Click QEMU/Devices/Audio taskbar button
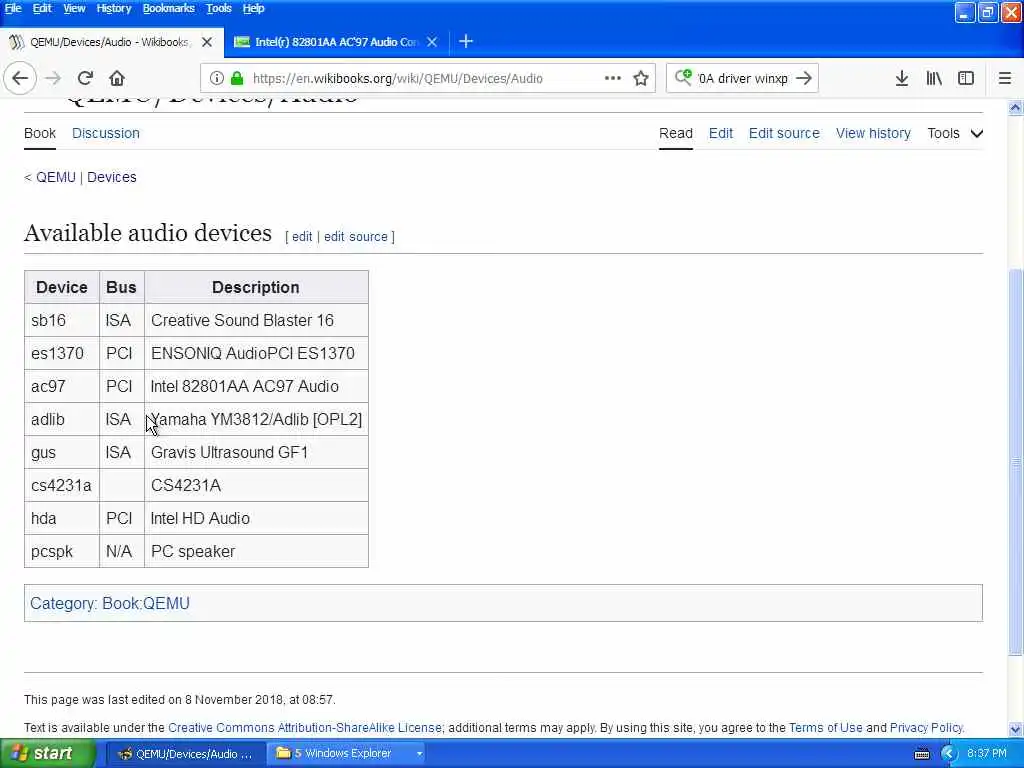 click(184, 754)
